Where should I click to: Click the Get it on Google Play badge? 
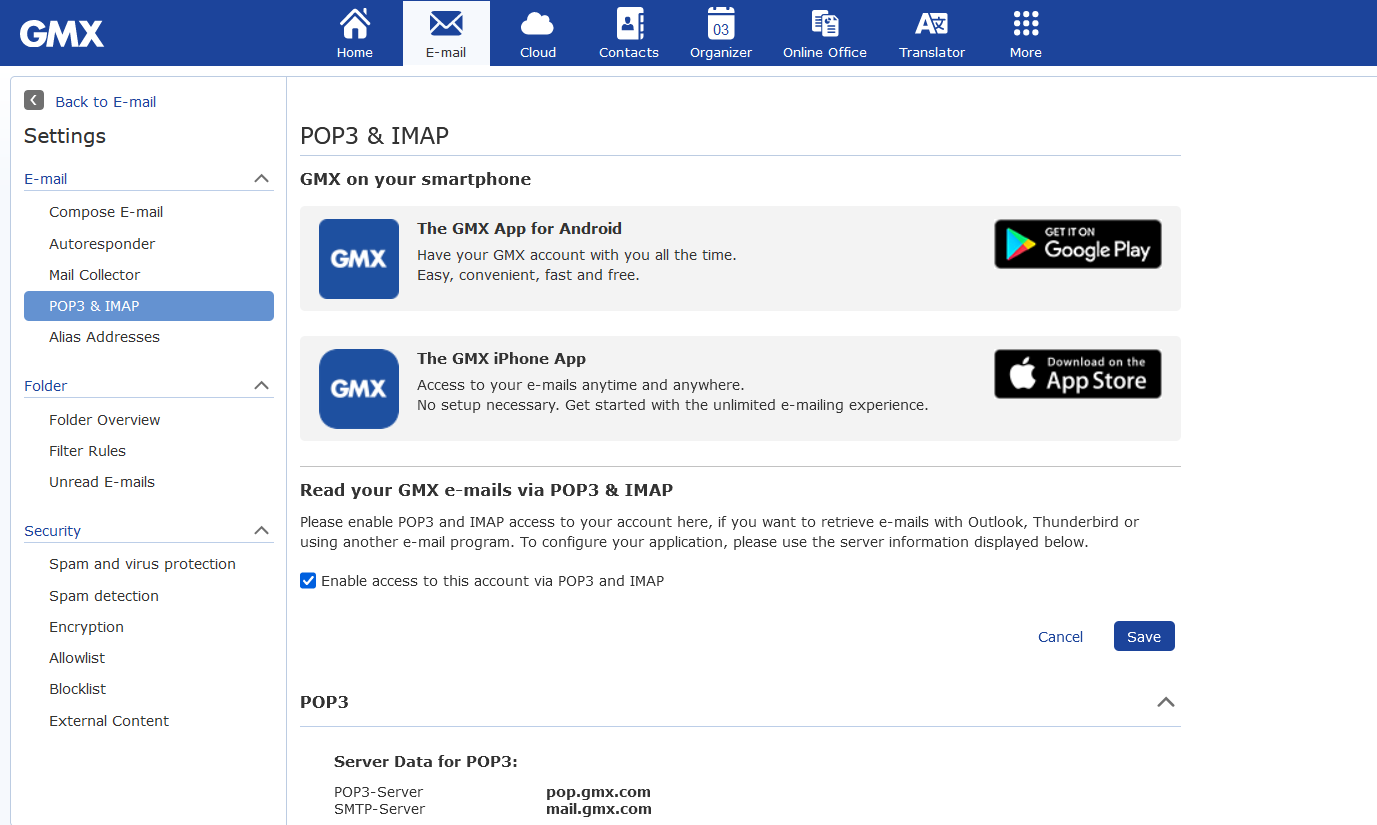tap(1078, 244)
